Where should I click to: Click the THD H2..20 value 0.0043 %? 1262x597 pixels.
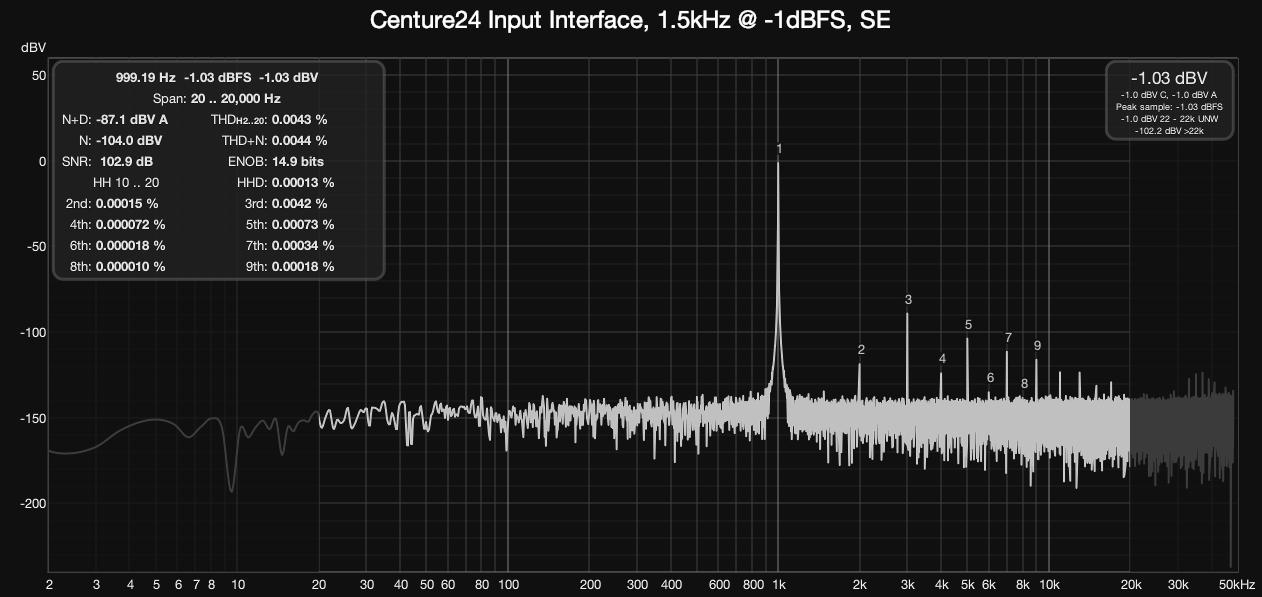[300, 119]
